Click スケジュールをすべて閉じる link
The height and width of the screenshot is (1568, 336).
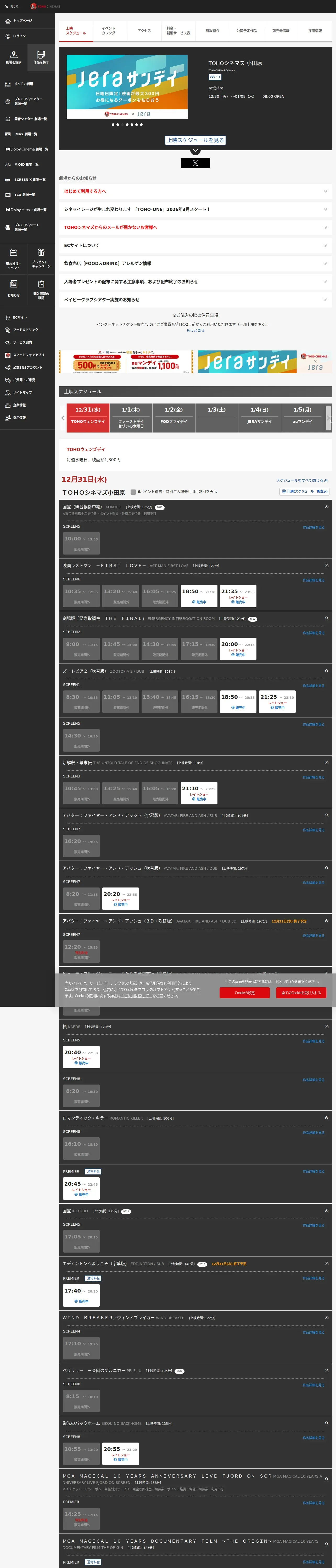pos(302,480)
